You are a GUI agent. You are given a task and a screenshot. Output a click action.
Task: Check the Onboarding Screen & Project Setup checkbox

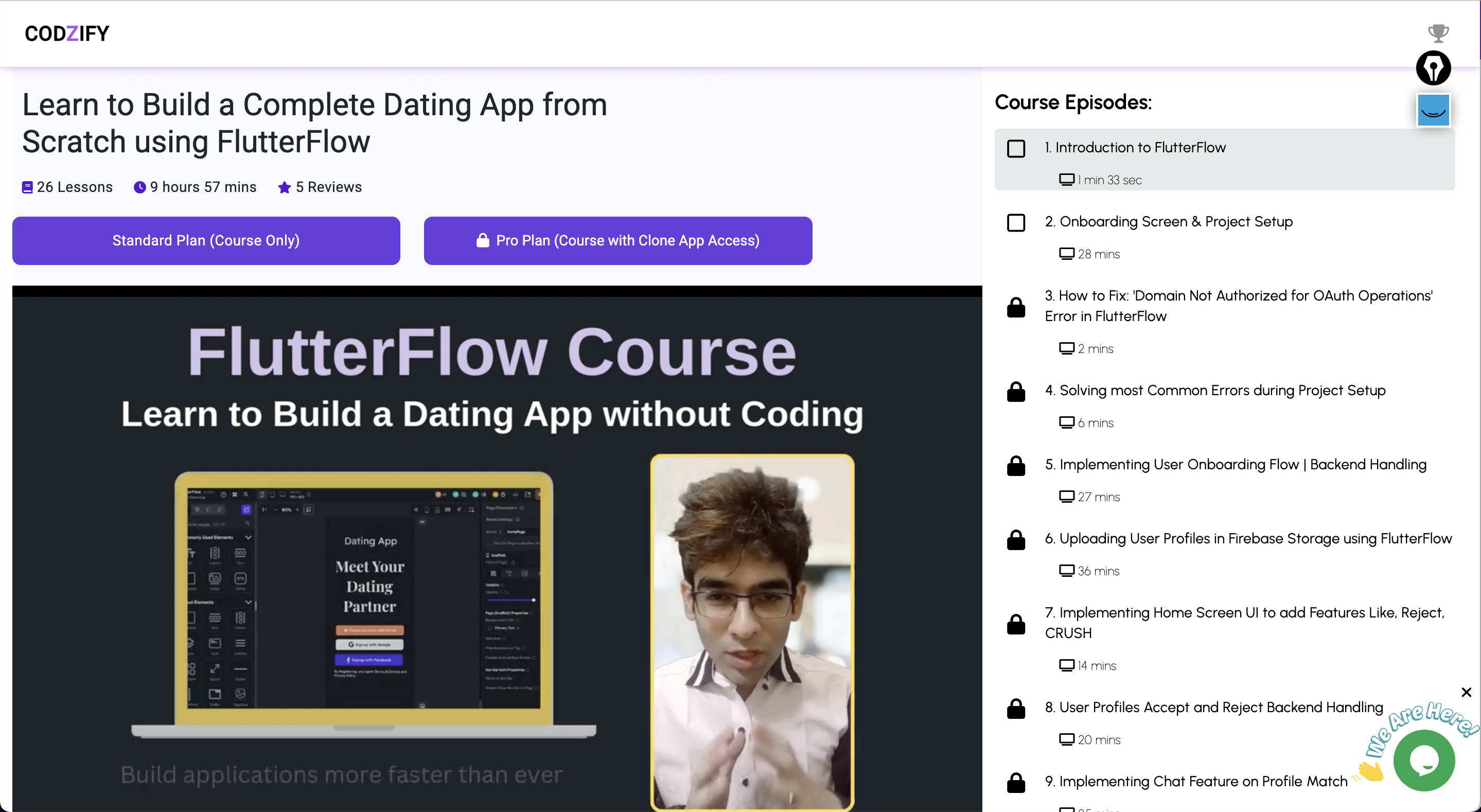(x=1016, y=222)
